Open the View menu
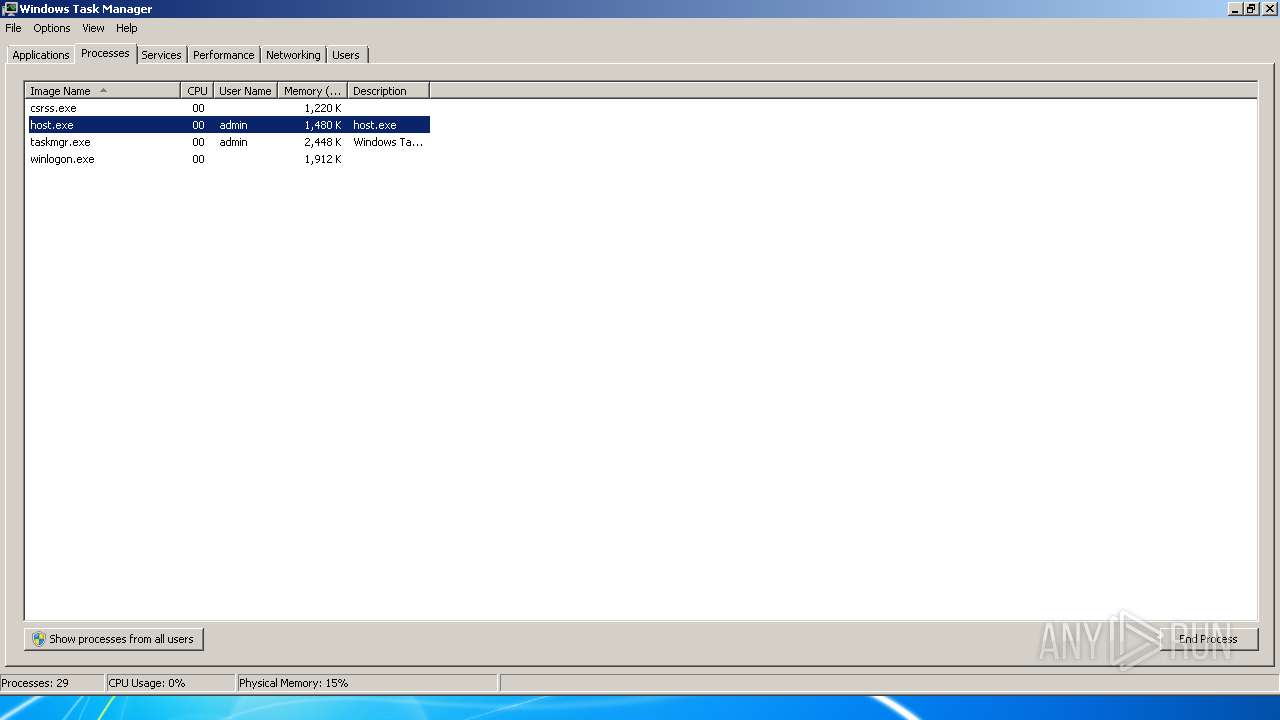1280x720 pixels. 93,28
